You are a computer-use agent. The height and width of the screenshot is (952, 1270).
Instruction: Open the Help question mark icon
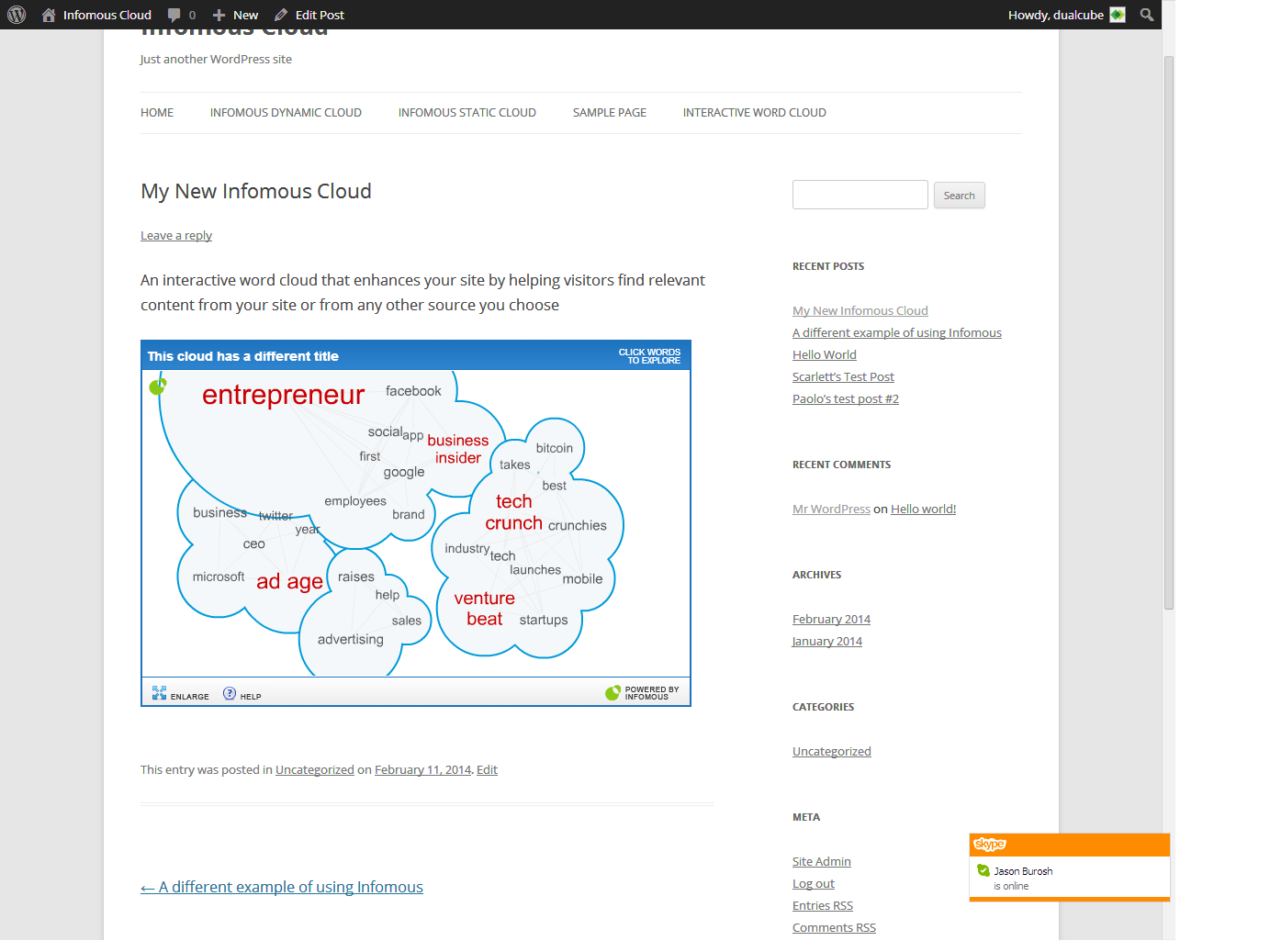(x=230, y=693)
